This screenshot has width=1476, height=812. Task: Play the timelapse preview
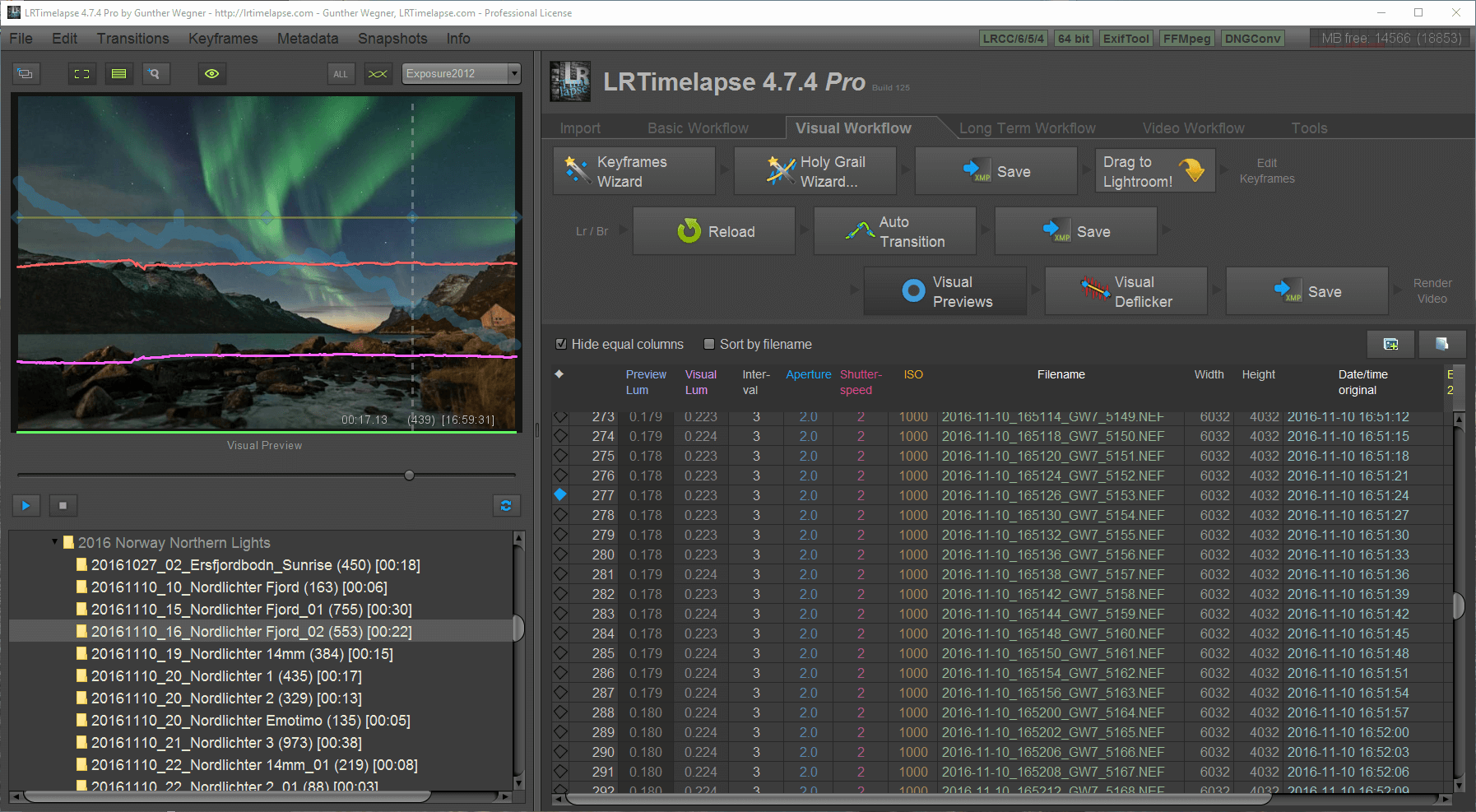26,505
